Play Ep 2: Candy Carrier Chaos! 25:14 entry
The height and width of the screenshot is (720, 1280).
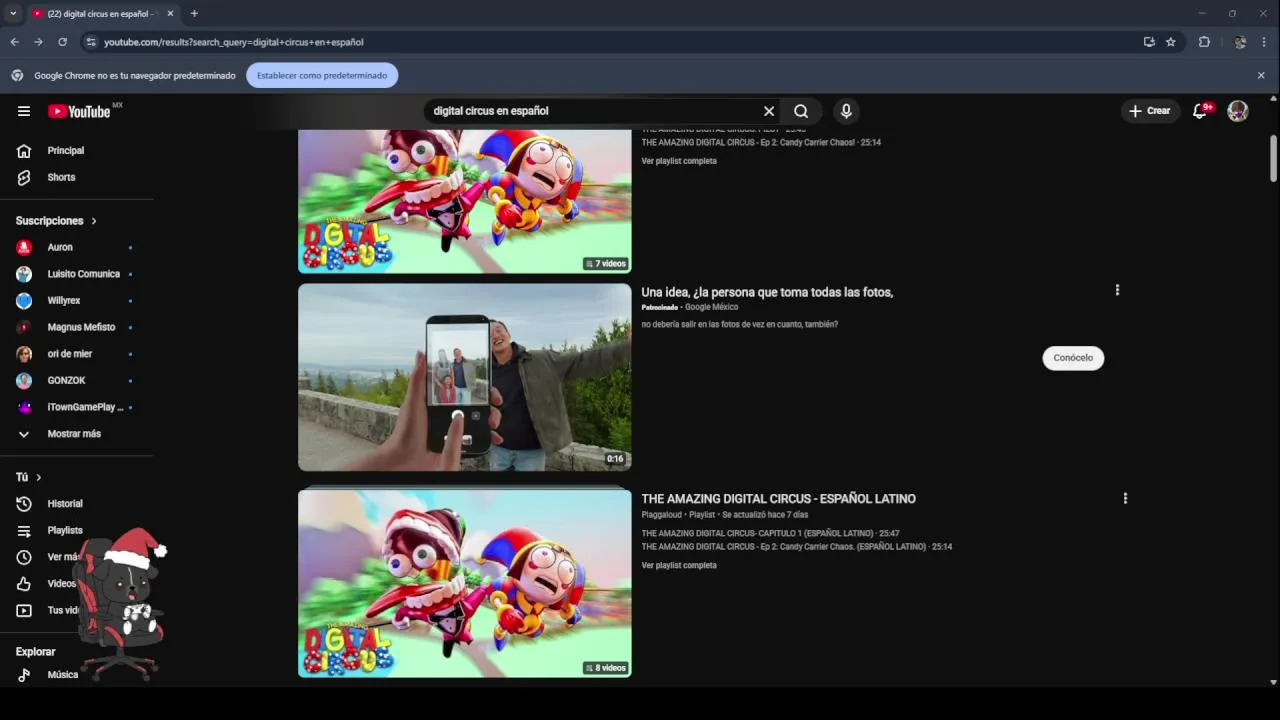(x=761, y=143)
